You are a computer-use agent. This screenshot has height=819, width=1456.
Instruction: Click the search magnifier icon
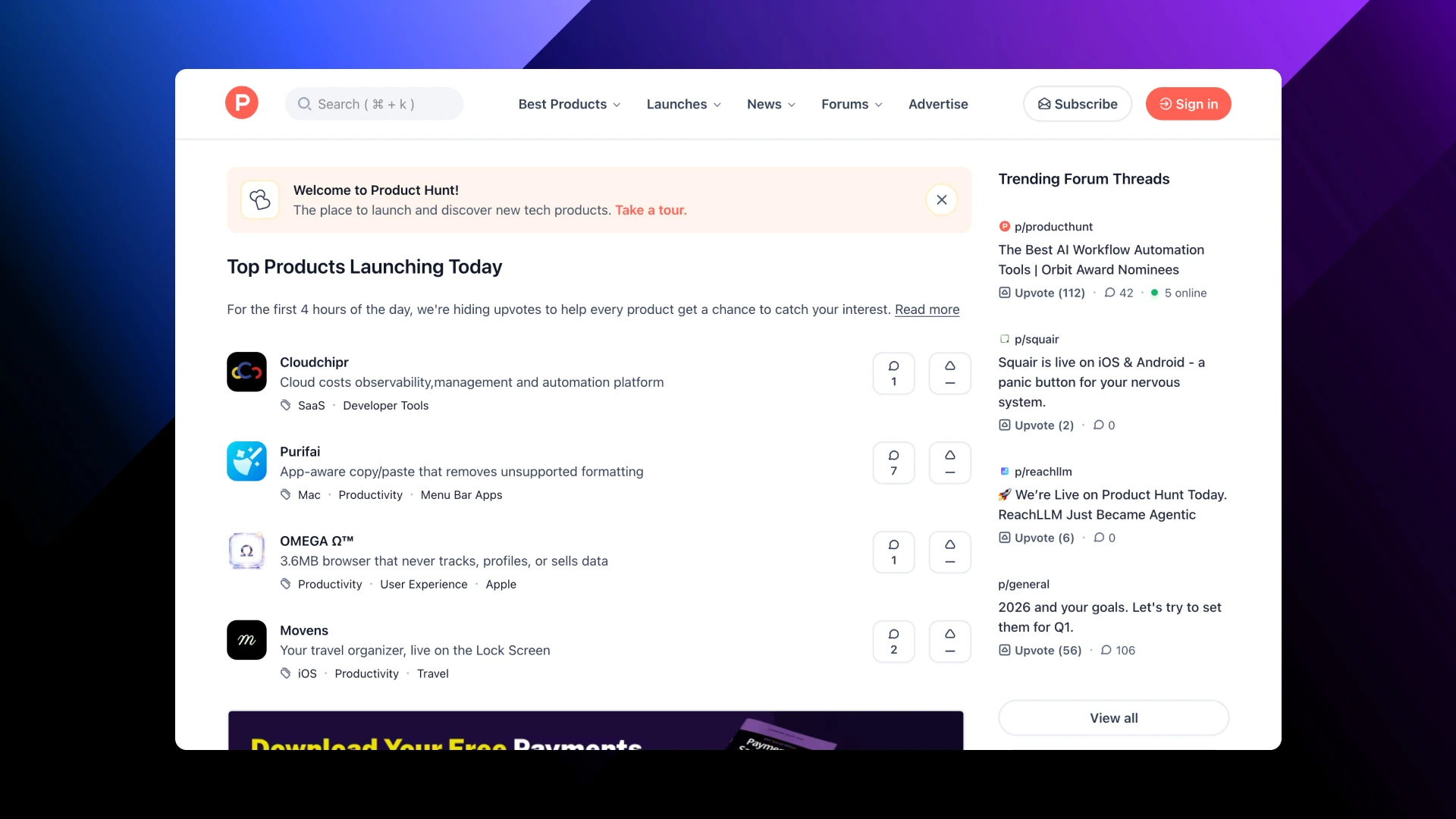[304, 103]
